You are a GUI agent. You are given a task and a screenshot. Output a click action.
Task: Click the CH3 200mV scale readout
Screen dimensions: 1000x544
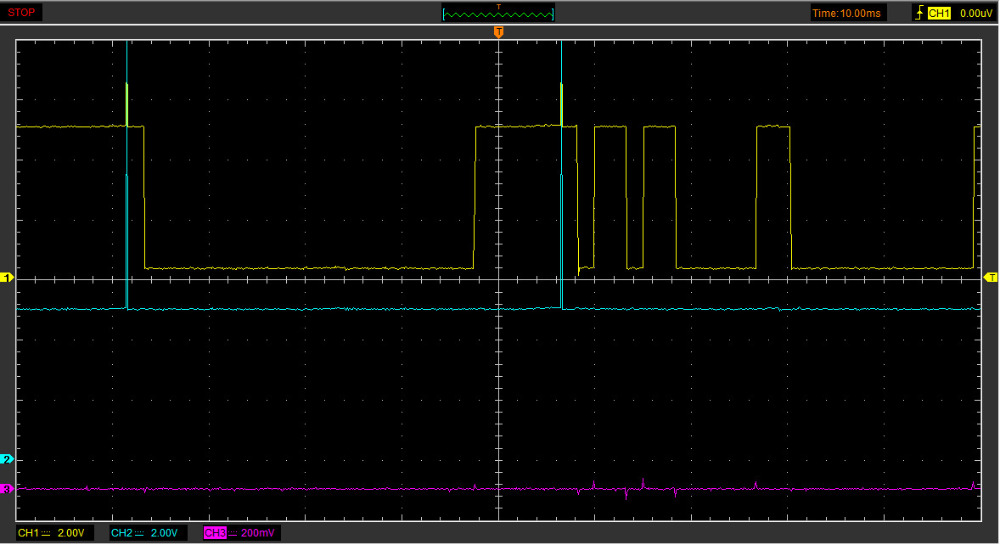tap(258, 533)
